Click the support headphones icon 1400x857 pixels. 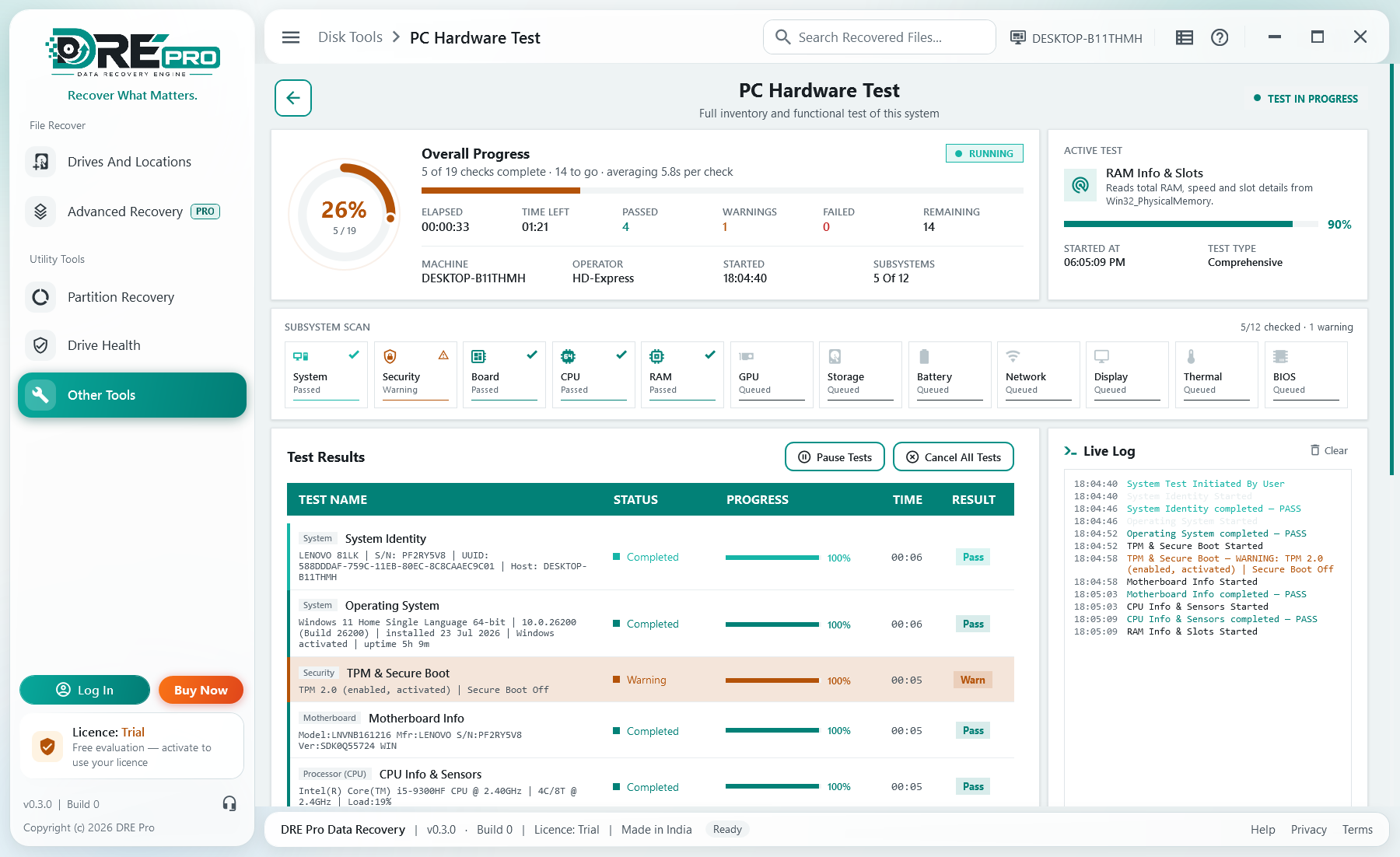click(229, 803)
